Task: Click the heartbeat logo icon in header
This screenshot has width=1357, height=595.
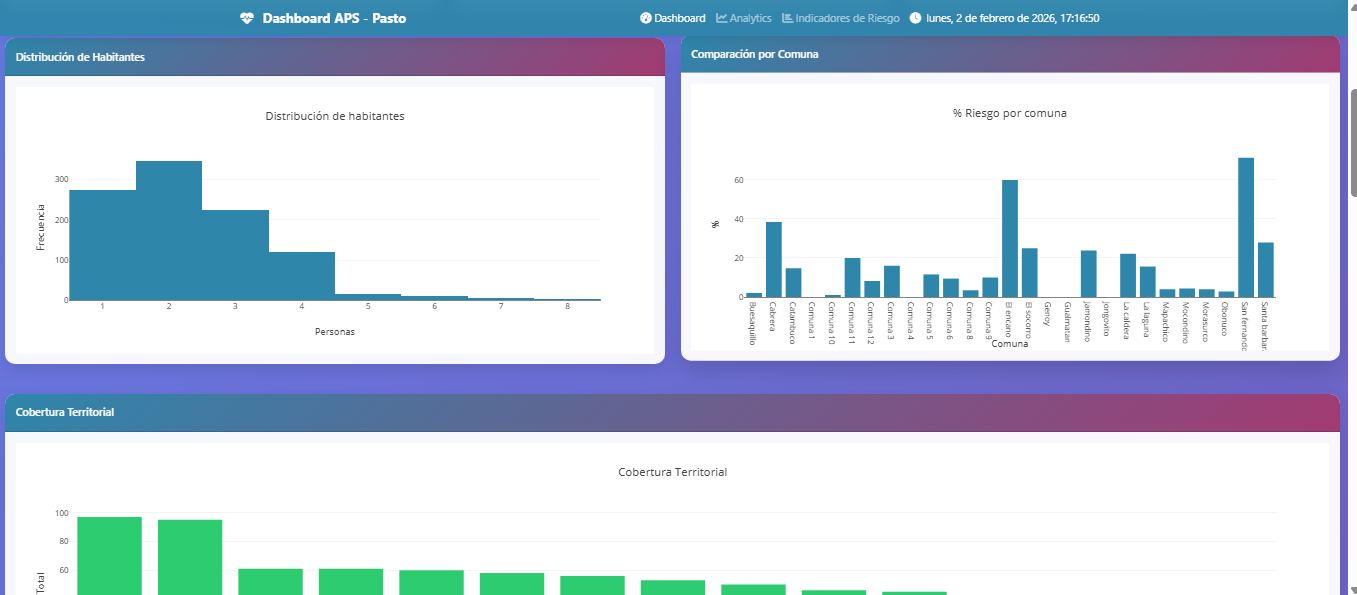Action: 247,18
